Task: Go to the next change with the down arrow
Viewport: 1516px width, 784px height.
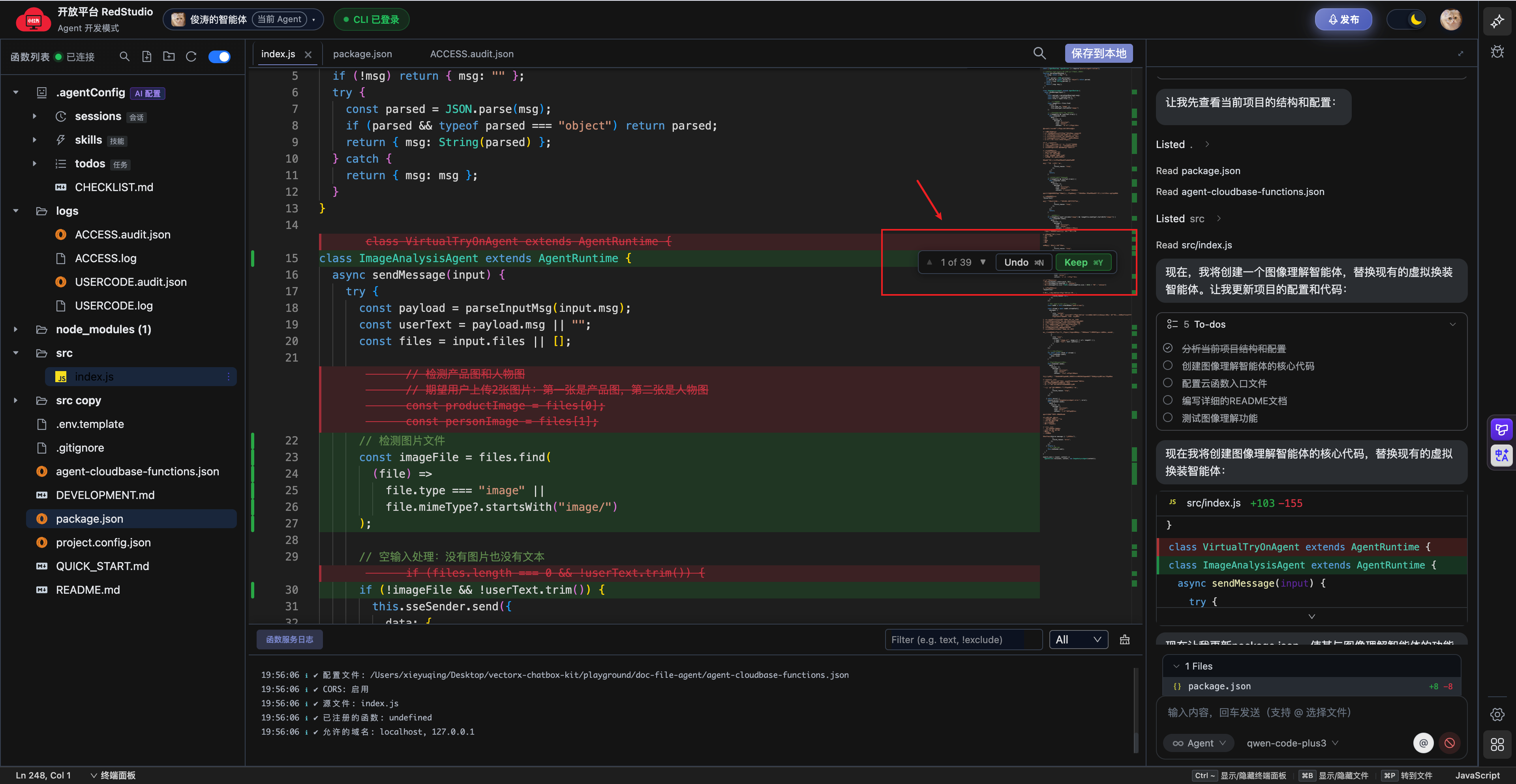Action: [x=983, y=263]
